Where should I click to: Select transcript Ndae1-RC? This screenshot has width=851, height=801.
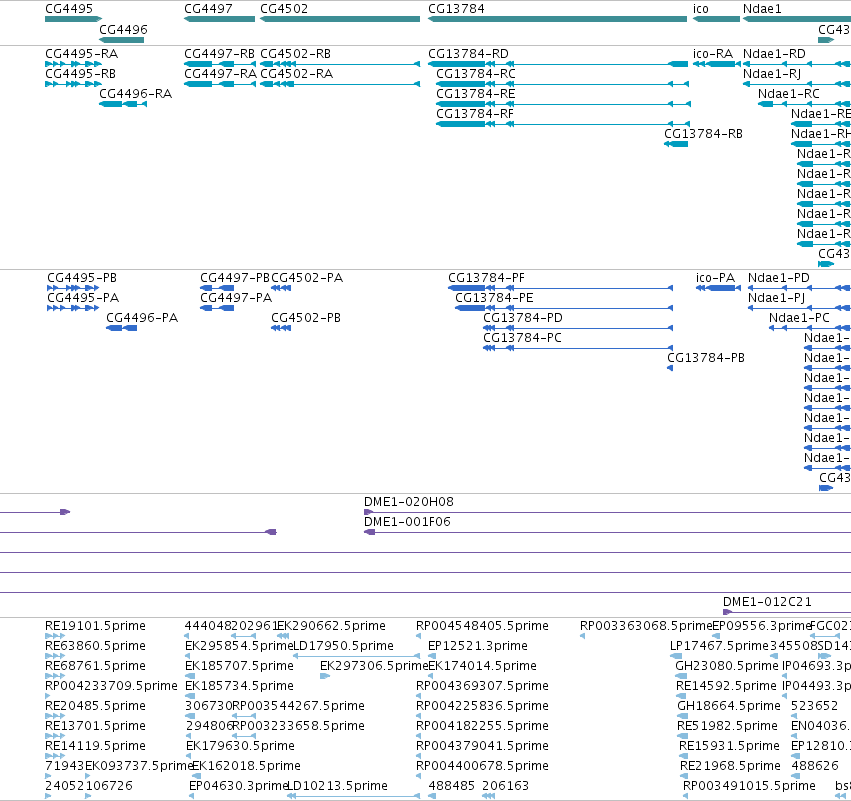click(789, 94)
